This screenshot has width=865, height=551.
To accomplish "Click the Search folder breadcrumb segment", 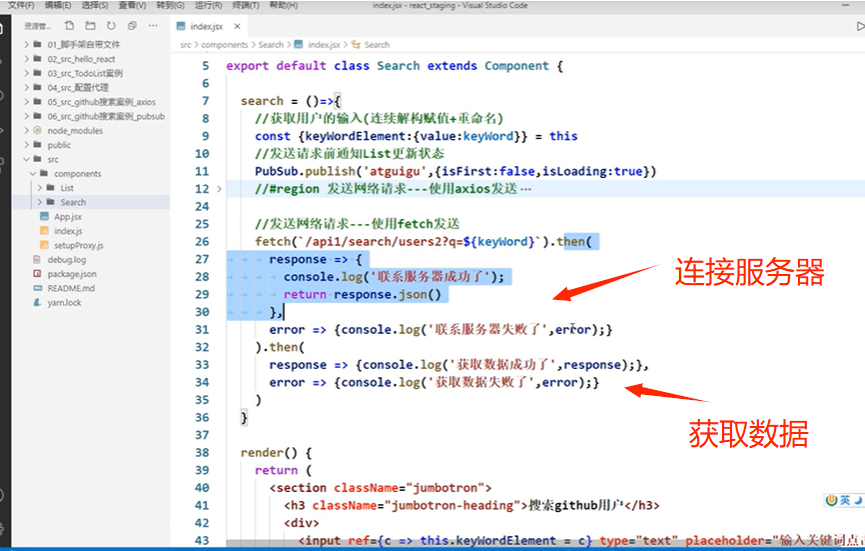I will 271,45.
